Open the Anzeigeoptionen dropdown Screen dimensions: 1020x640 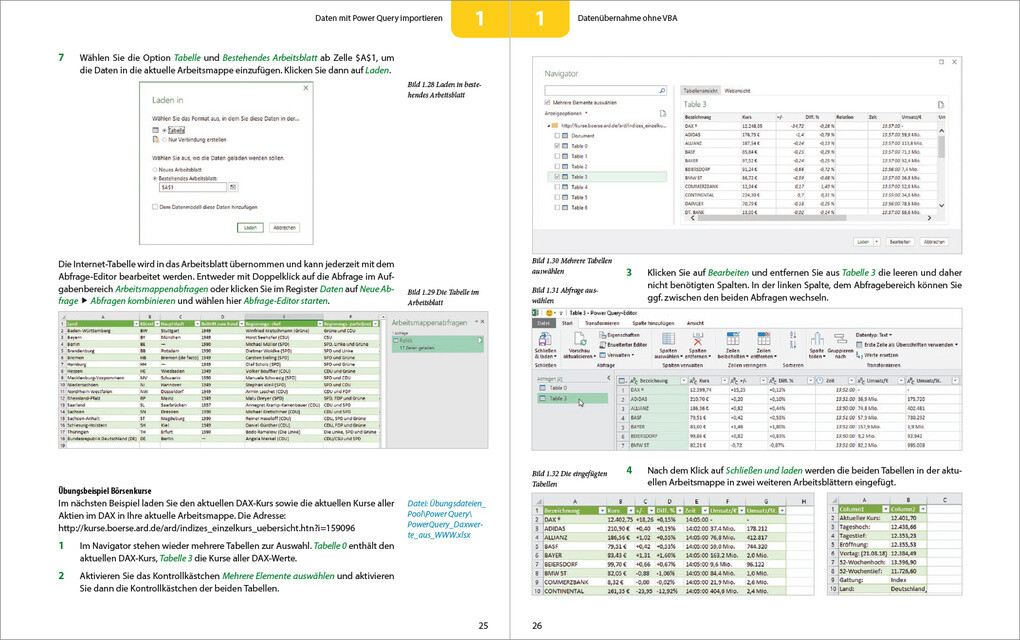click(567, 113)
